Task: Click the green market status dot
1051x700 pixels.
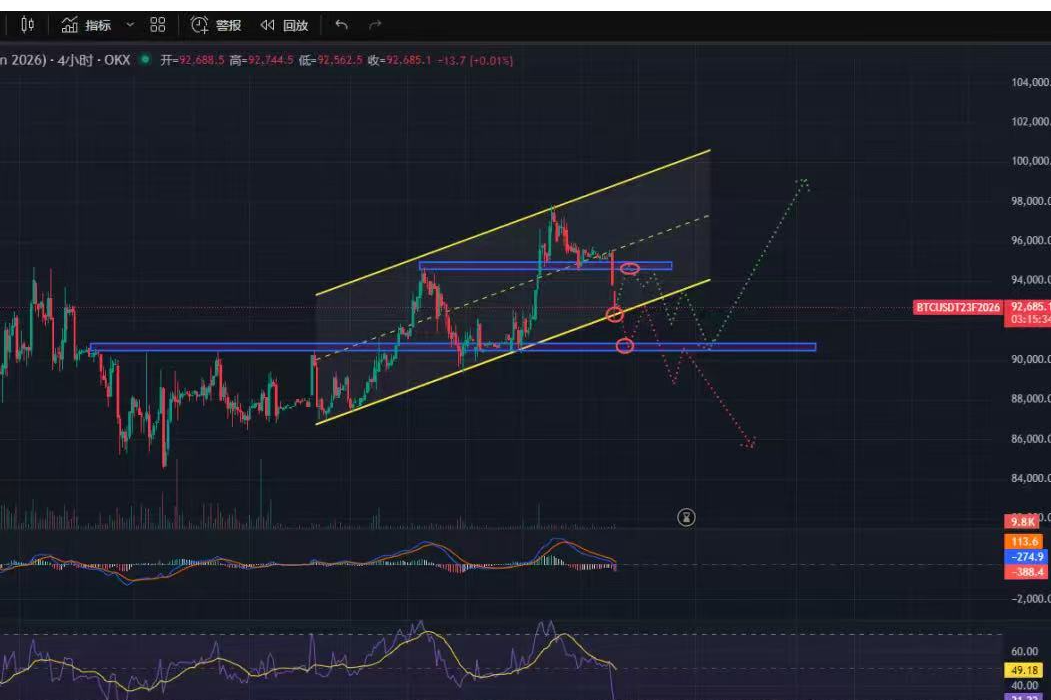Action: pyautogui.click(x=145, y=60)
